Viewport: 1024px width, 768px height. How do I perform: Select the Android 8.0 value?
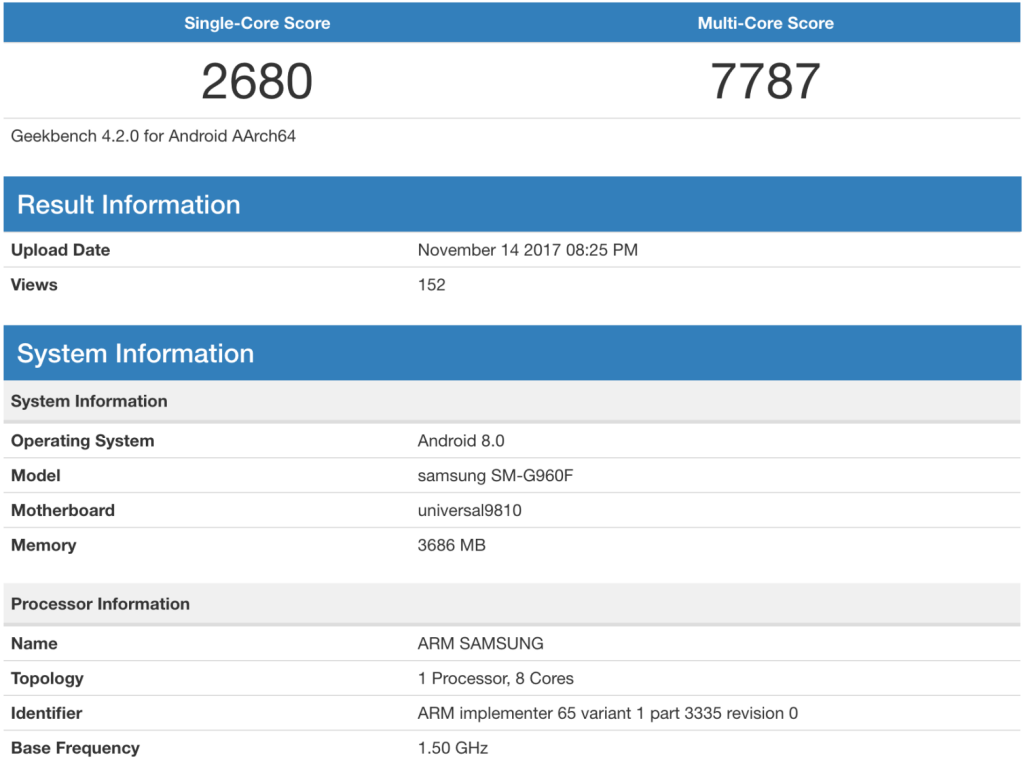point(461,441)
